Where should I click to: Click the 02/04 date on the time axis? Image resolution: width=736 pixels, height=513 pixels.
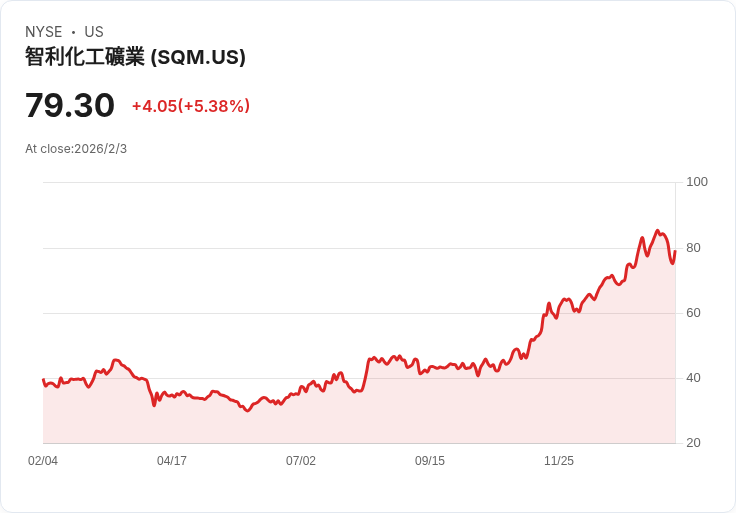point(43,461)
